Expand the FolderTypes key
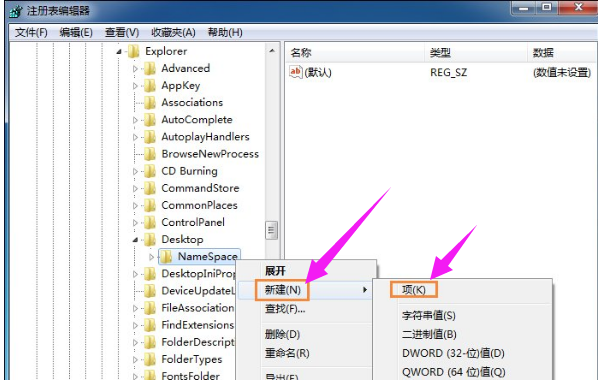598x380 pixels. [135, 359]
